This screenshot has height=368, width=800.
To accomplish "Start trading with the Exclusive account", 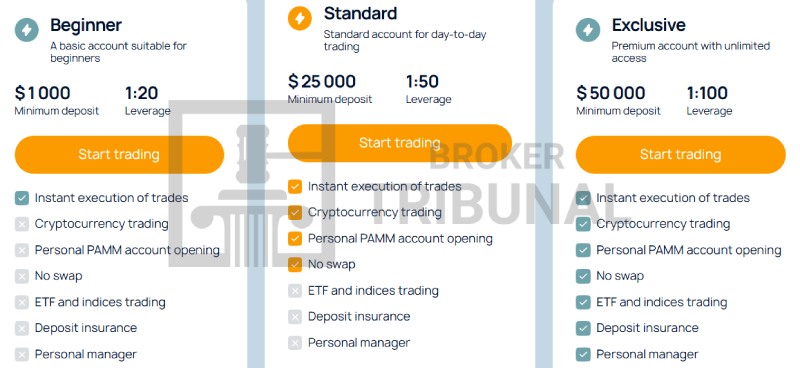I will click(681, 155).
